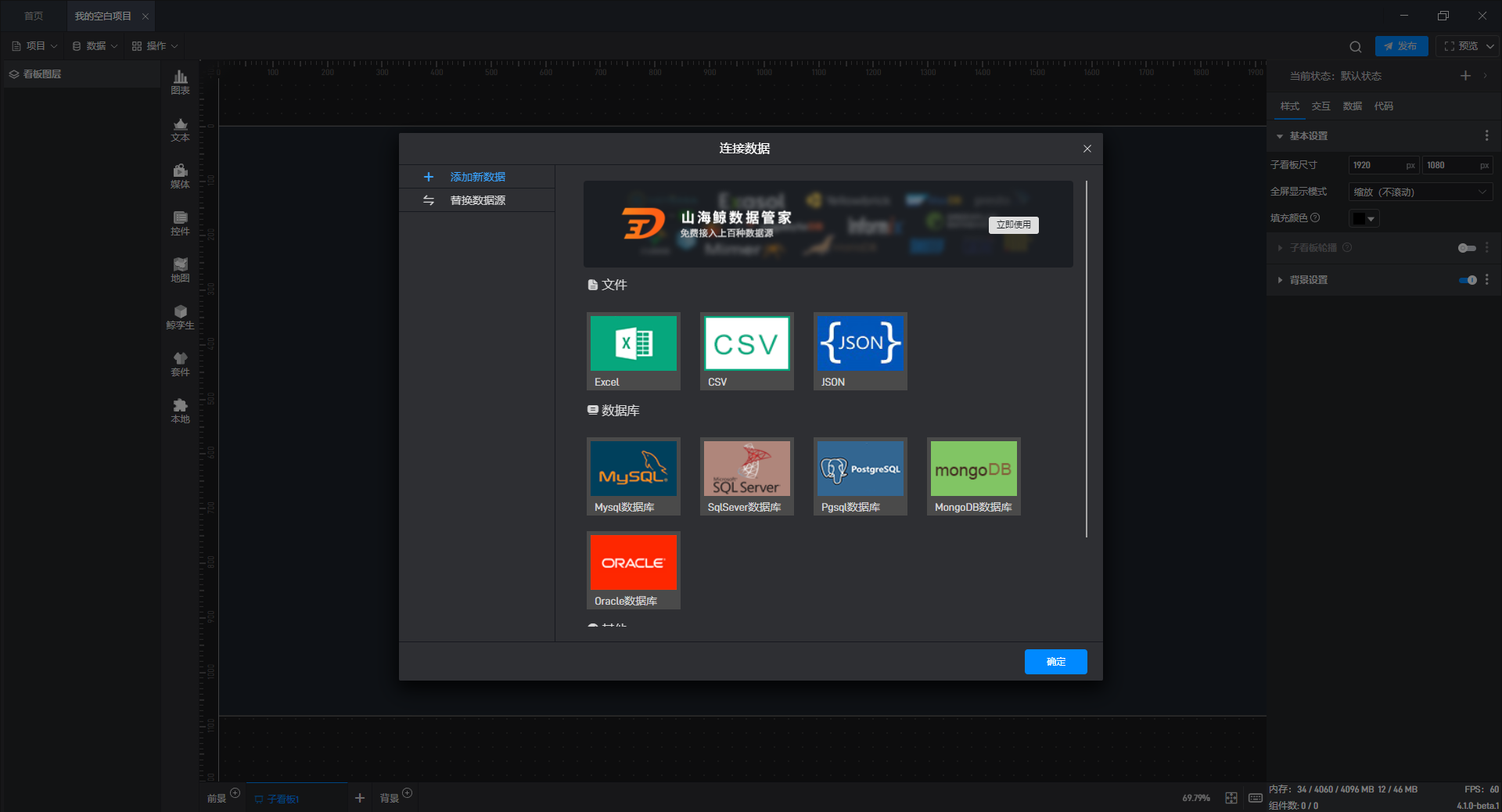Edit the board height field 1080

(1457, 165)
